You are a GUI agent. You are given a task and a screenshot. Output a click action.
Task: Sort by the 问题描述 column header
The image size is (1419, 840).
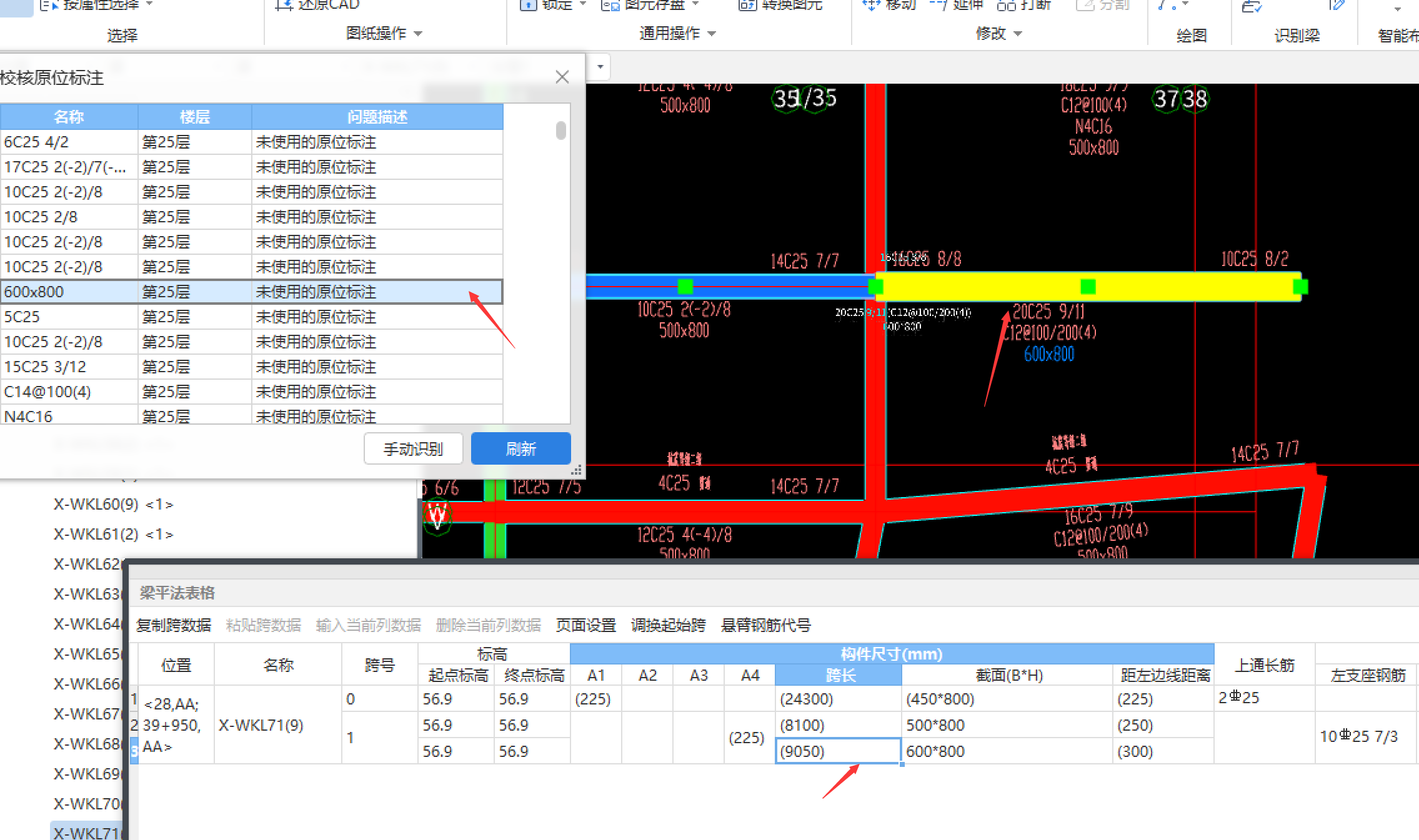point(377,117)
